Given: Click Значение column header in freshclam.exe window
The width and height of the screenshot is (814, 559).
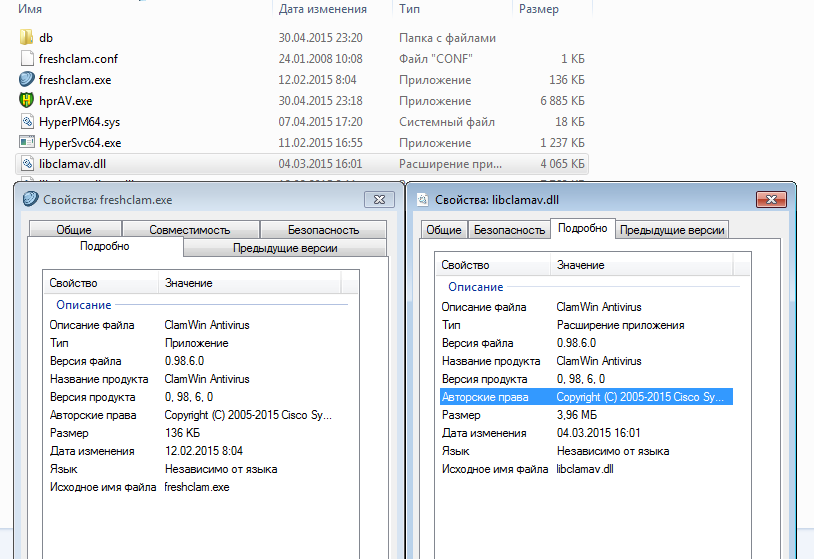Looking at the screenshot, I should (250, 283).
